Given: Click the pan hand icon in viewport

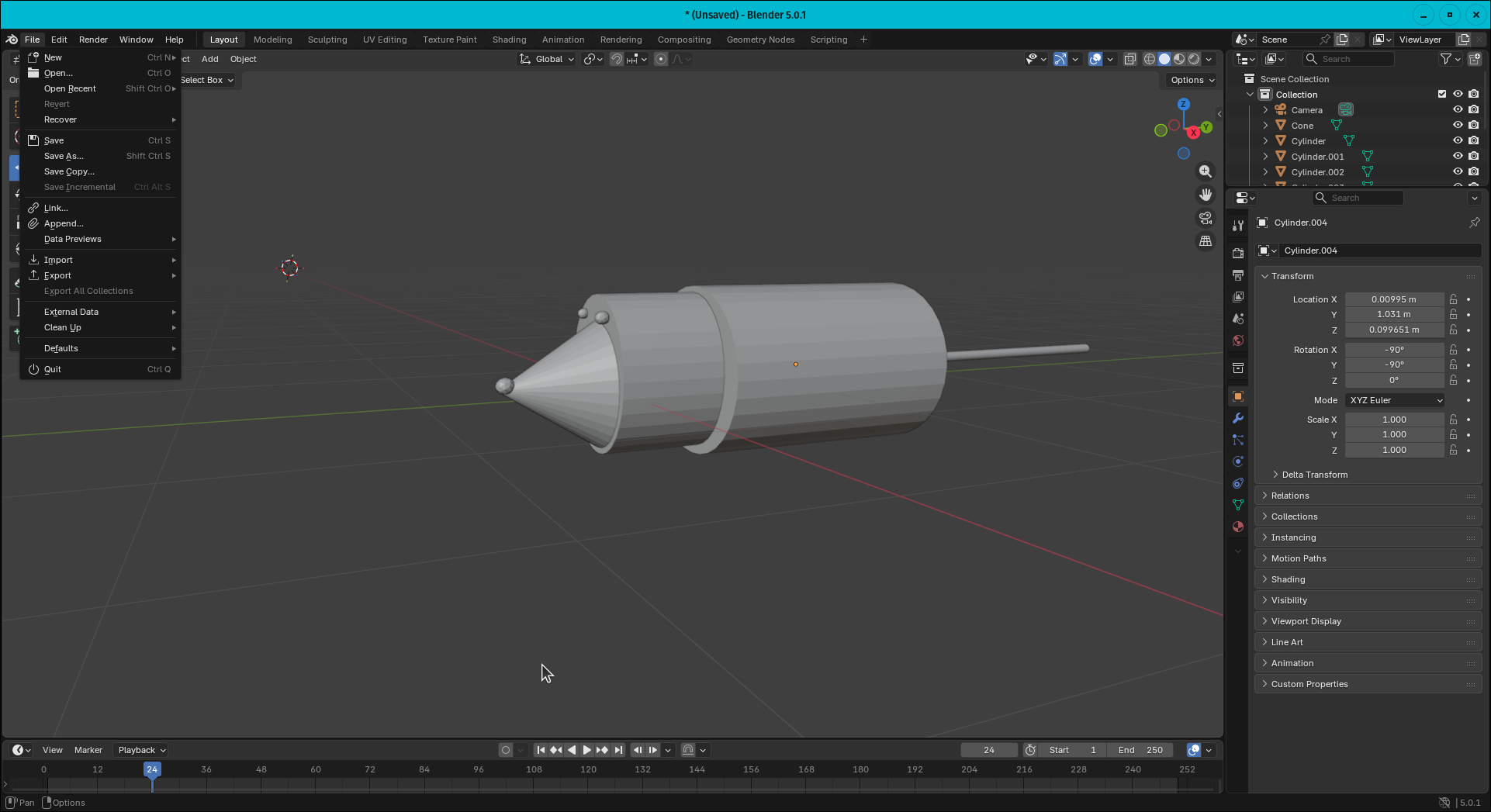Looking at the screenshot, I should (x=1205, y=195).
